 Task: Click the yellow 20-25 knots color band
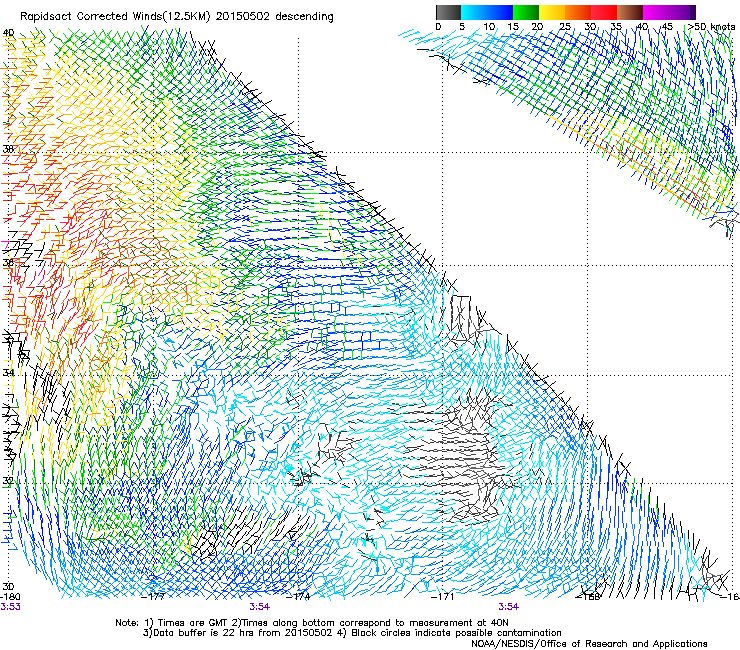pos(552,12)
